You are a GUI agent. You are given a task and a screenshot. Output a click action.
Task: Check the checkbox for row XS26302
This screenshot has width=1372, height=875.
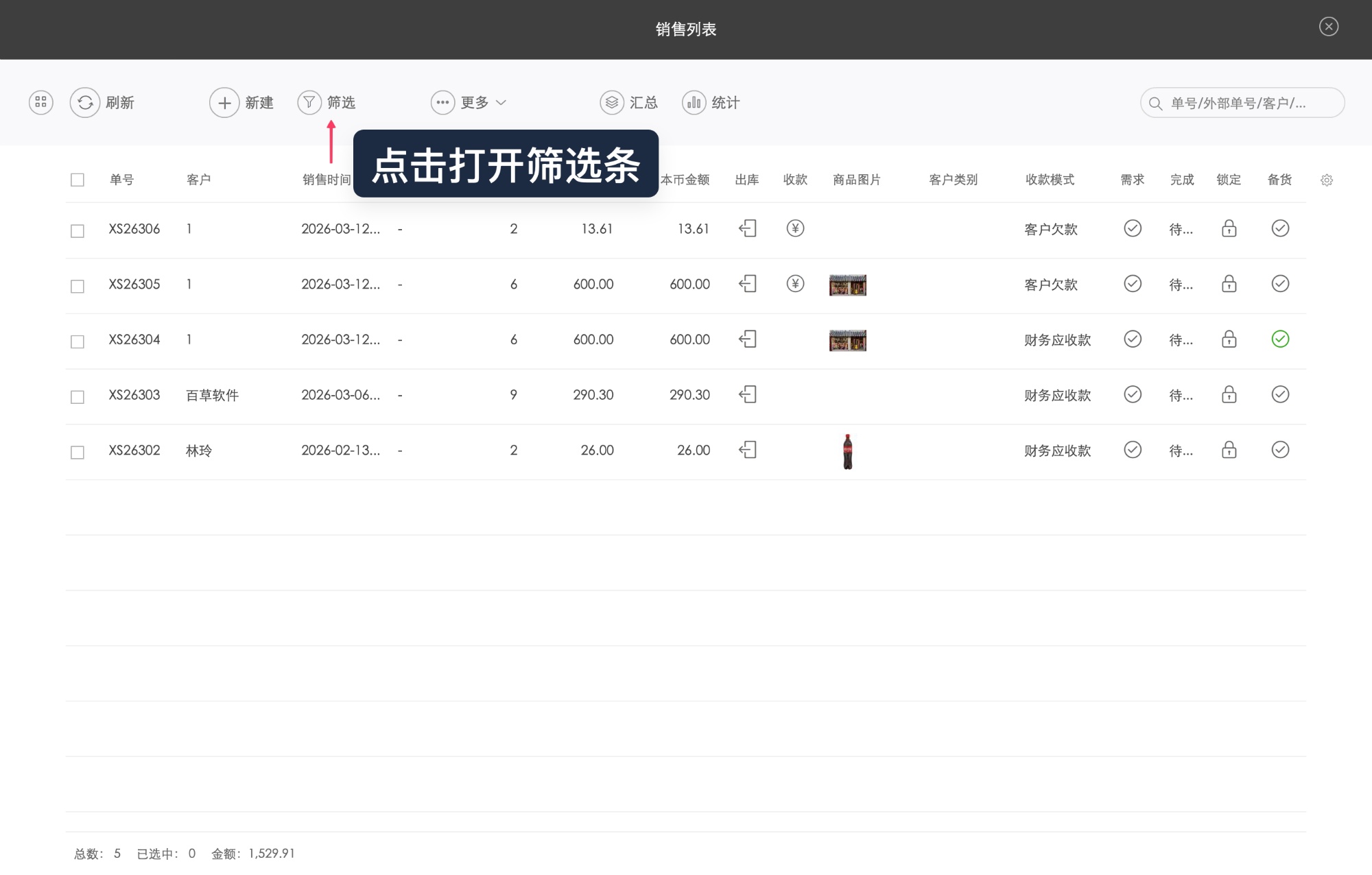[77, 450]
